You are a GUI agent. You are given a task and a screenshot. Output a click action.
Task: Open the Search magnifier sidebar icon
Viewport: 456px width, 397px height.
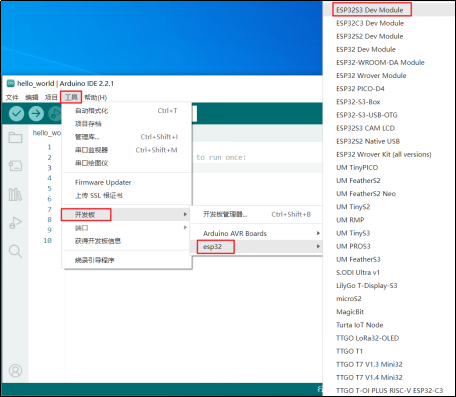click(15, 251)
